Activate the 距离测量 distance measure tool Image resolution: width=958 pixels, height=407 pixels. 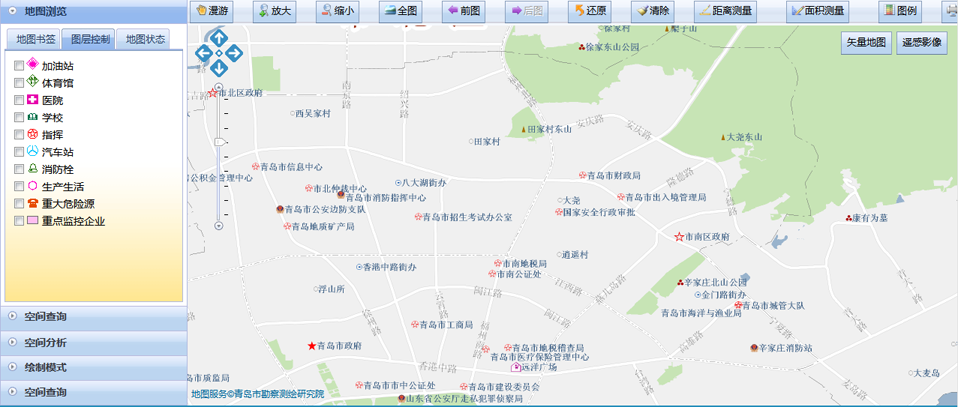pos(727,11)
